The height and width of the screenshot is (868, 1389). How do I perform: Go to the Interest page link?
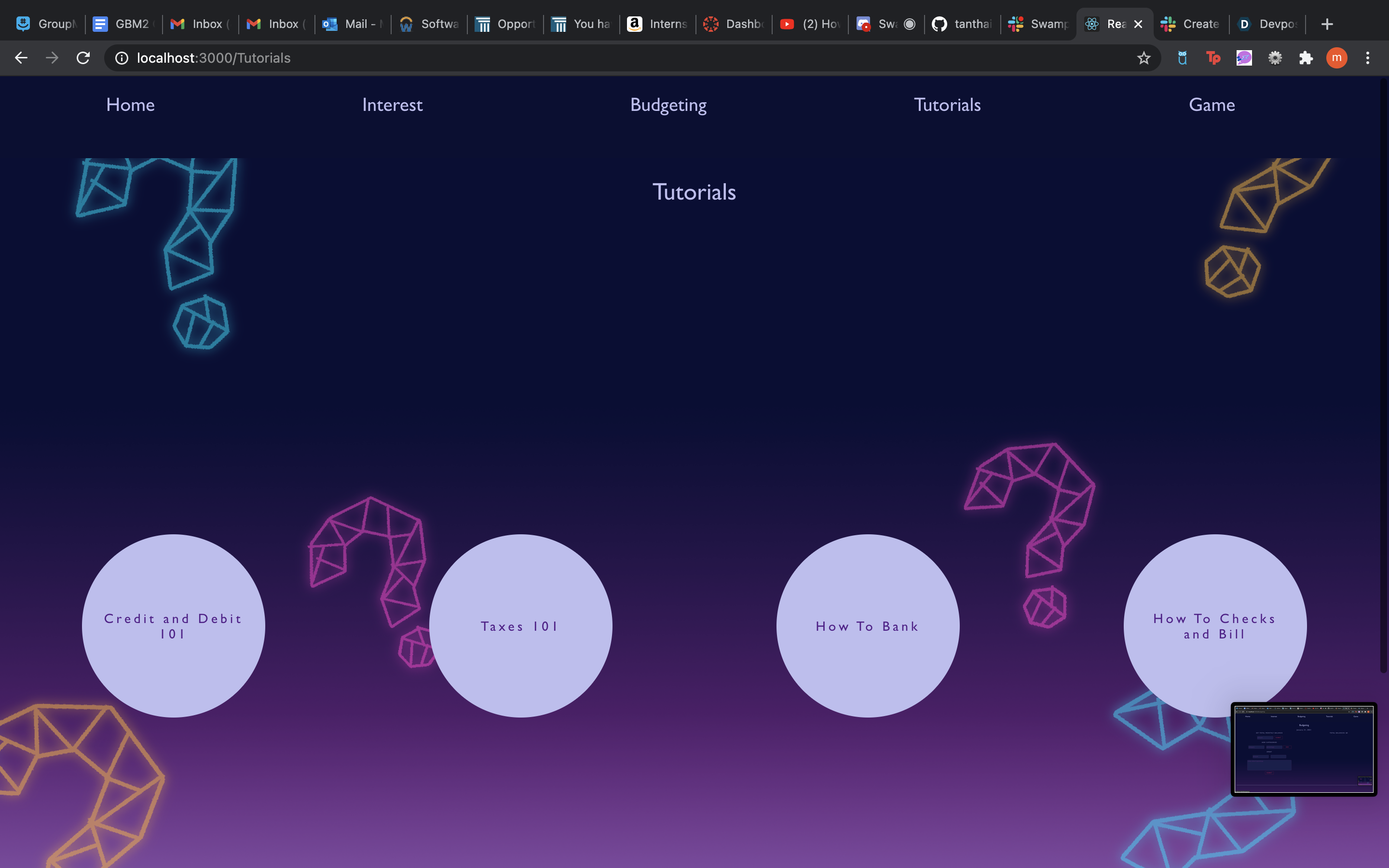click(x=392, y=105)
